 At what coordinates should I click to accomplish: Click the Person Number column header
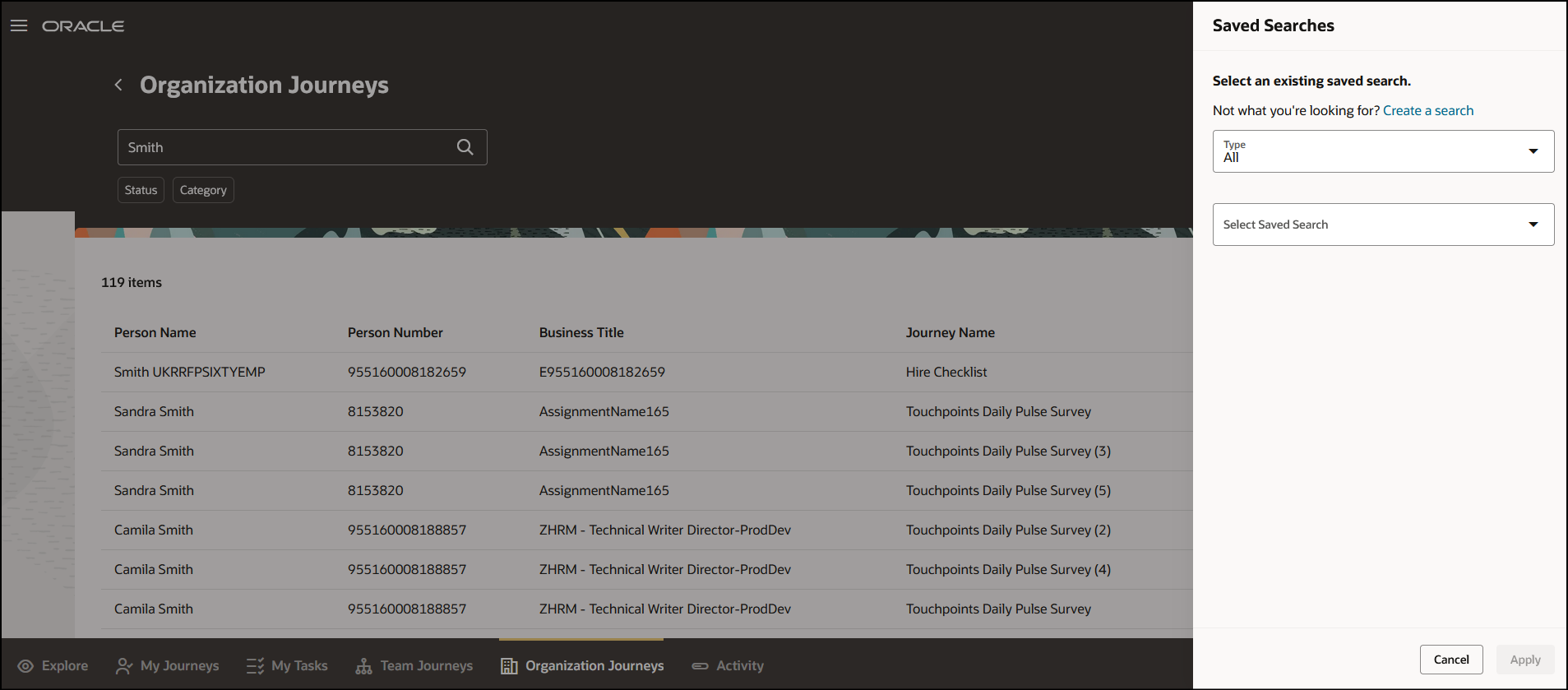point(395,332)
